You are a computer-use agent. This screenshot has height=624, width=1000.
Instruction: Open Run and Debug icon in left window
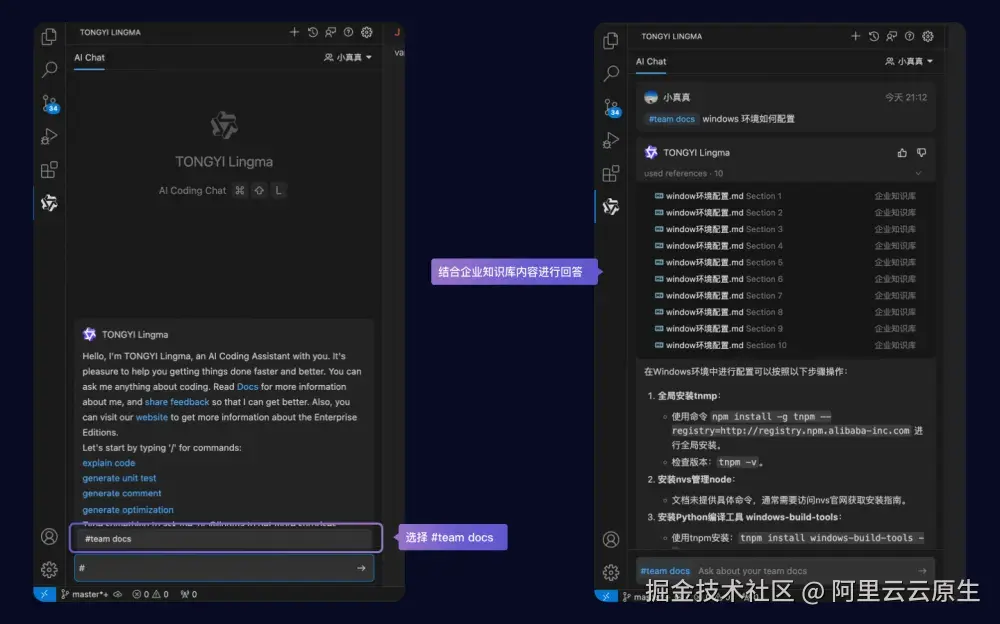[x=49, y=137]
